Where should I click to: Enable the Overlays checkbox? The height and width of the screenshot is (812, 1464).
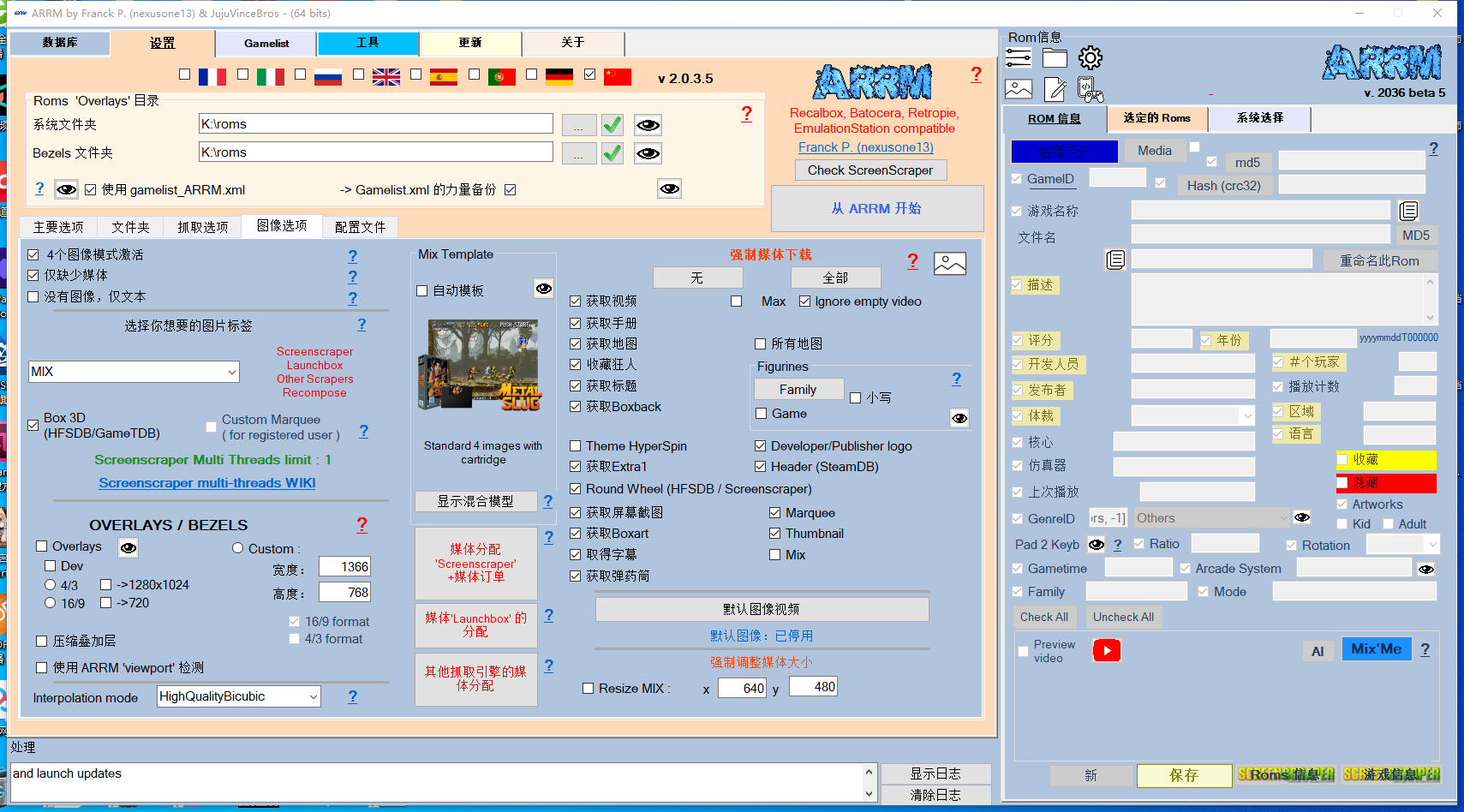pos(42,546)
